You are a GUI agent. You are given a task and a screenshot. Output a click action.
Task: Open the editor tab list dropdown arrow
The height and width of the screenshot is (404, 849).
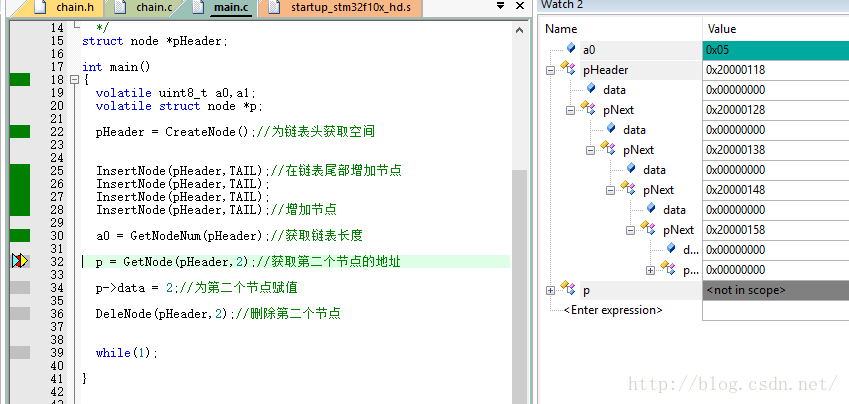500,6
